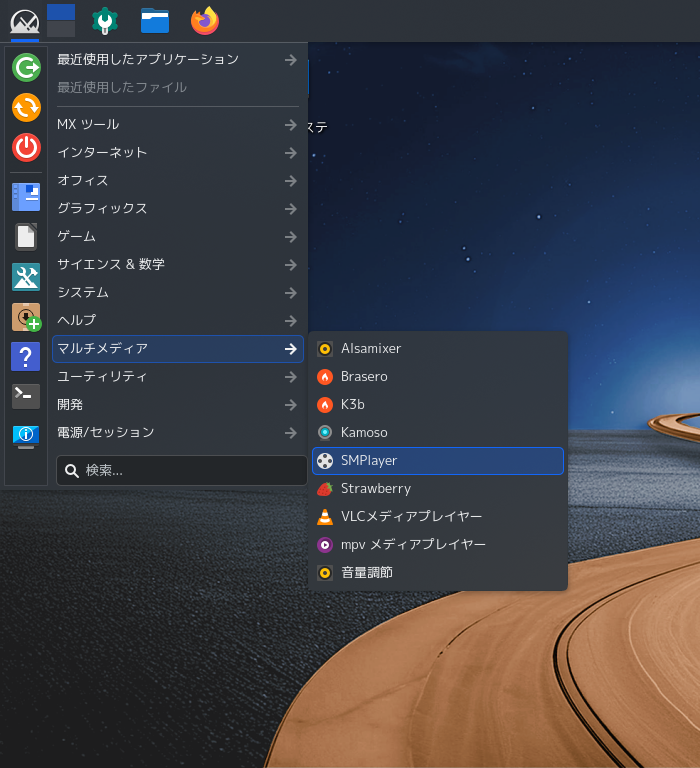The width and height of the screenshot is (700, 768).
Task: Click the 検索 search field
Action: [182, 471]
